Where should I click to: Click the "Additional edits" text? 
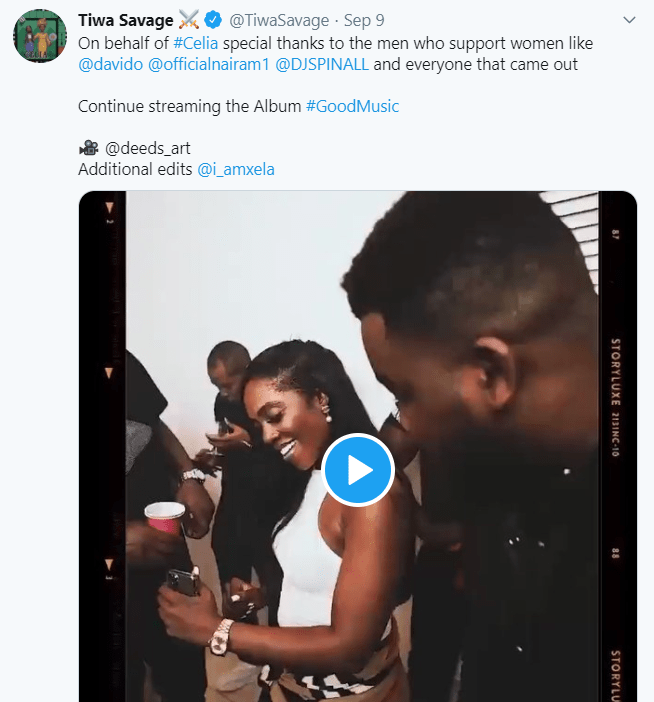[x=136, y=169]
